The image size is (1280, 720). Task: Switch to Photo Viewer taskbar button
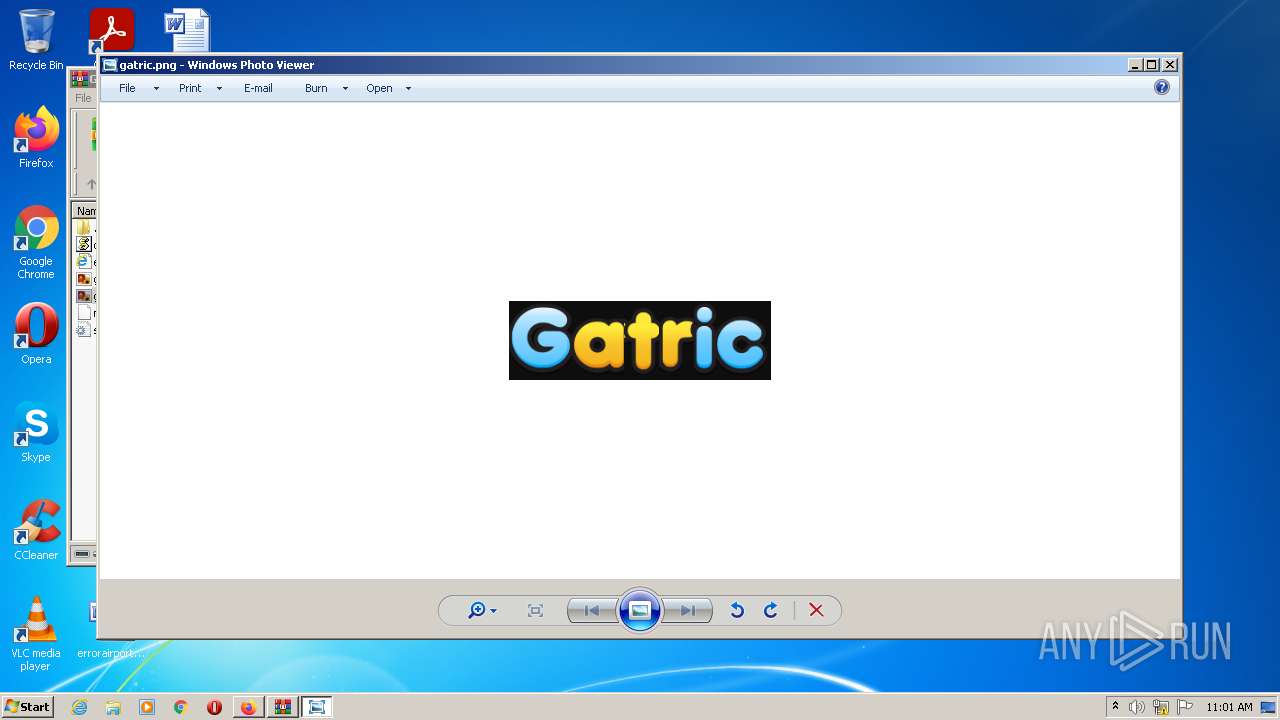click(317, 707)
